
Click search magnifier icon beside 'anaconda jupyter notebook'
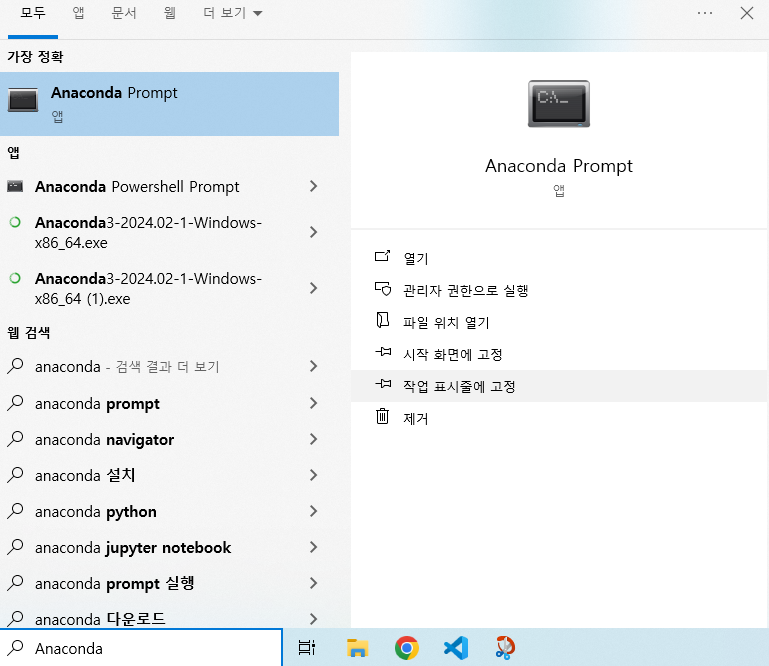[x=15, y=546]
